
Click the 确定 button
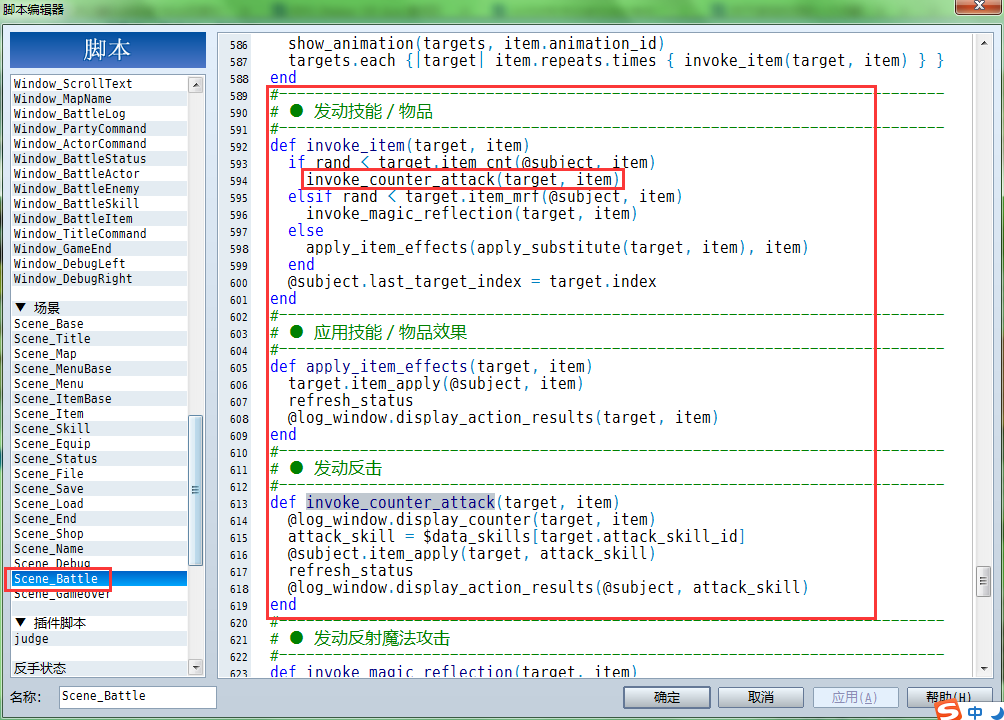pyautogui.click(x=667, y=697)
